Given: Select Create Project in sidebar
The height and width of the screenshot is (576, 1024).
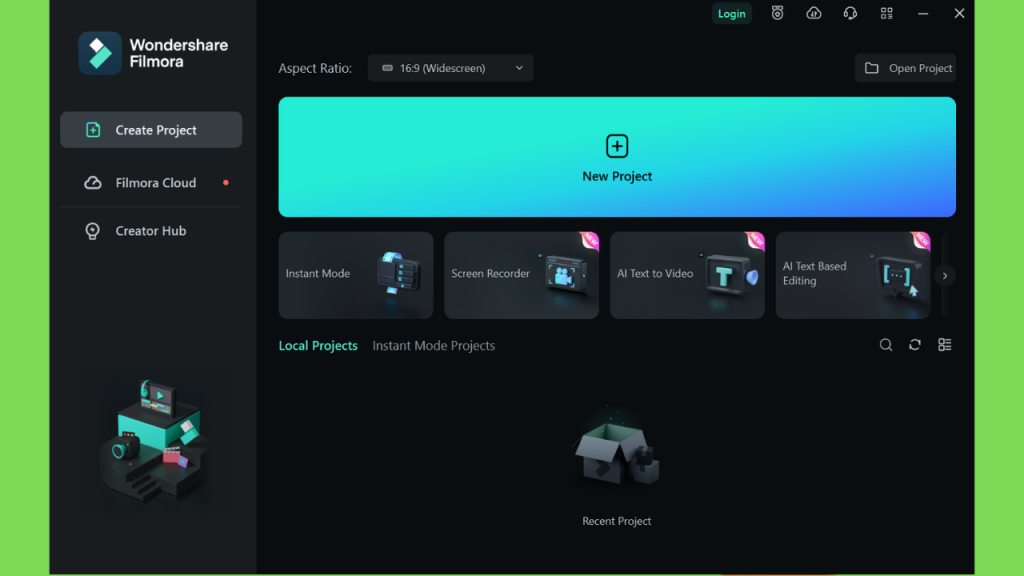Looking at the screenshot, I should pyautogui.click(x=151, y=129).
